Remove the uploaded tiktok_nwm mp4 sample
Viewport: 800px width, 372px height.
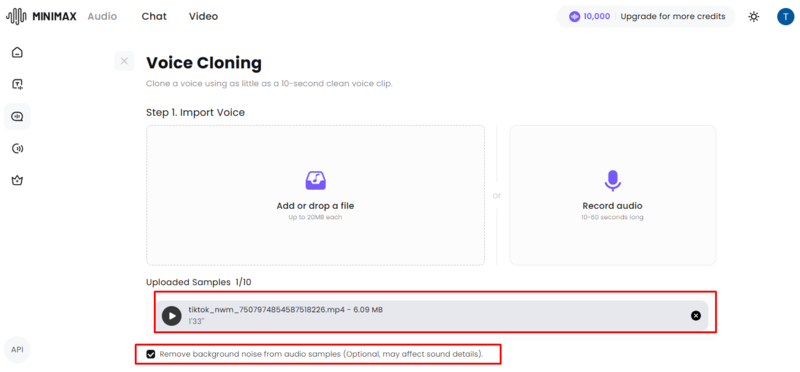click(696, 316)
